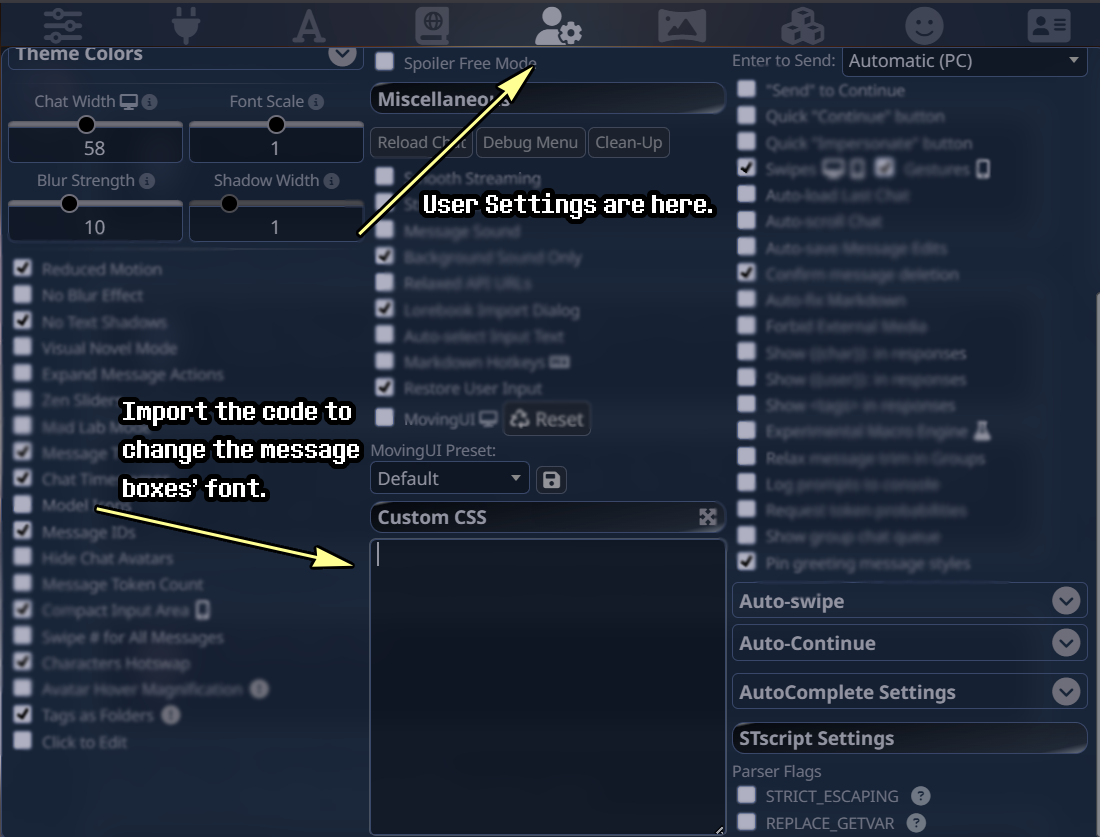
Task: Check Click to Edit checkbox
Action: [22, 740]
